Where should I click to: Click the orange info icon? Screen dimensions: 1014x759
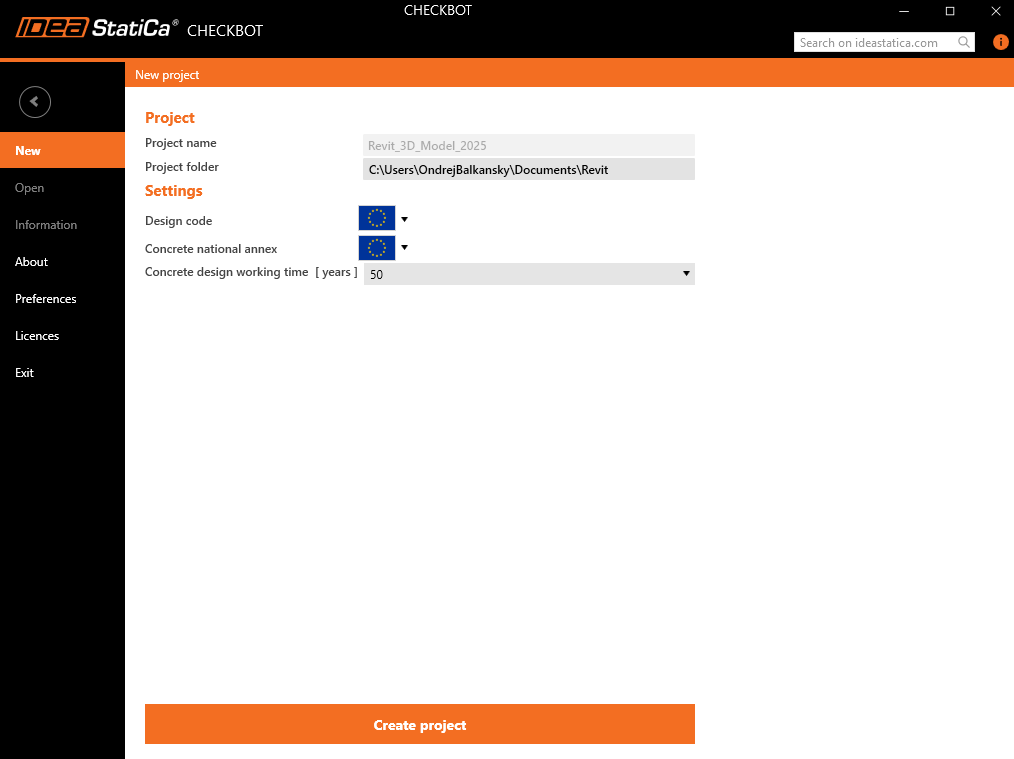coord(1000,42)
